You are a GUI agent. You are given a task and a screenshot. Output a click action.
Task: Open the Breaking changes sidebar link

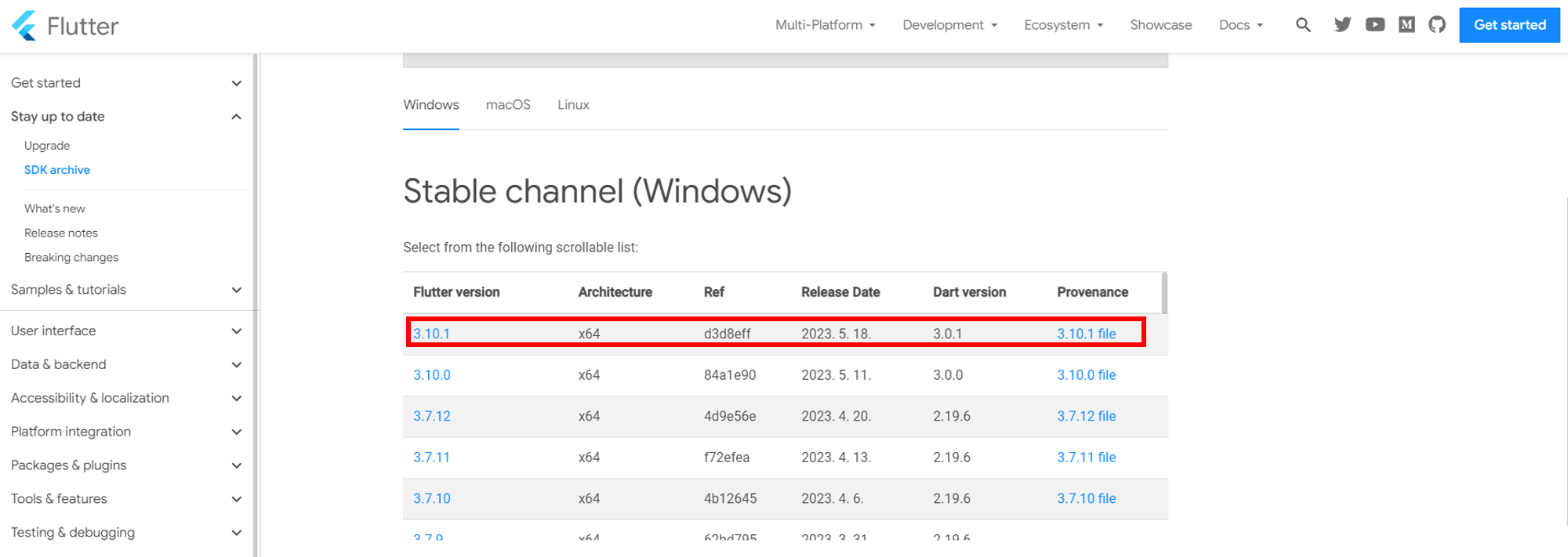coord(71,258)
